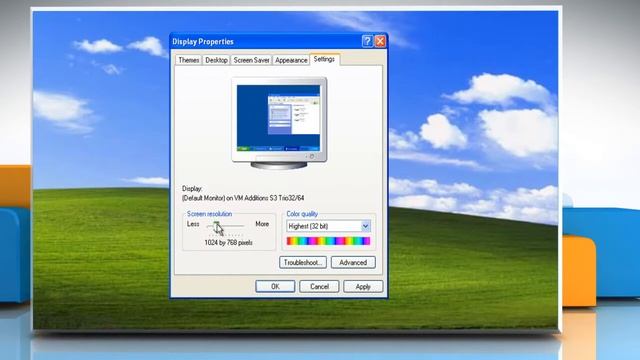
Task: Close the Display Properties dialog
Action: pyautogui.click(x=380, y=41)
